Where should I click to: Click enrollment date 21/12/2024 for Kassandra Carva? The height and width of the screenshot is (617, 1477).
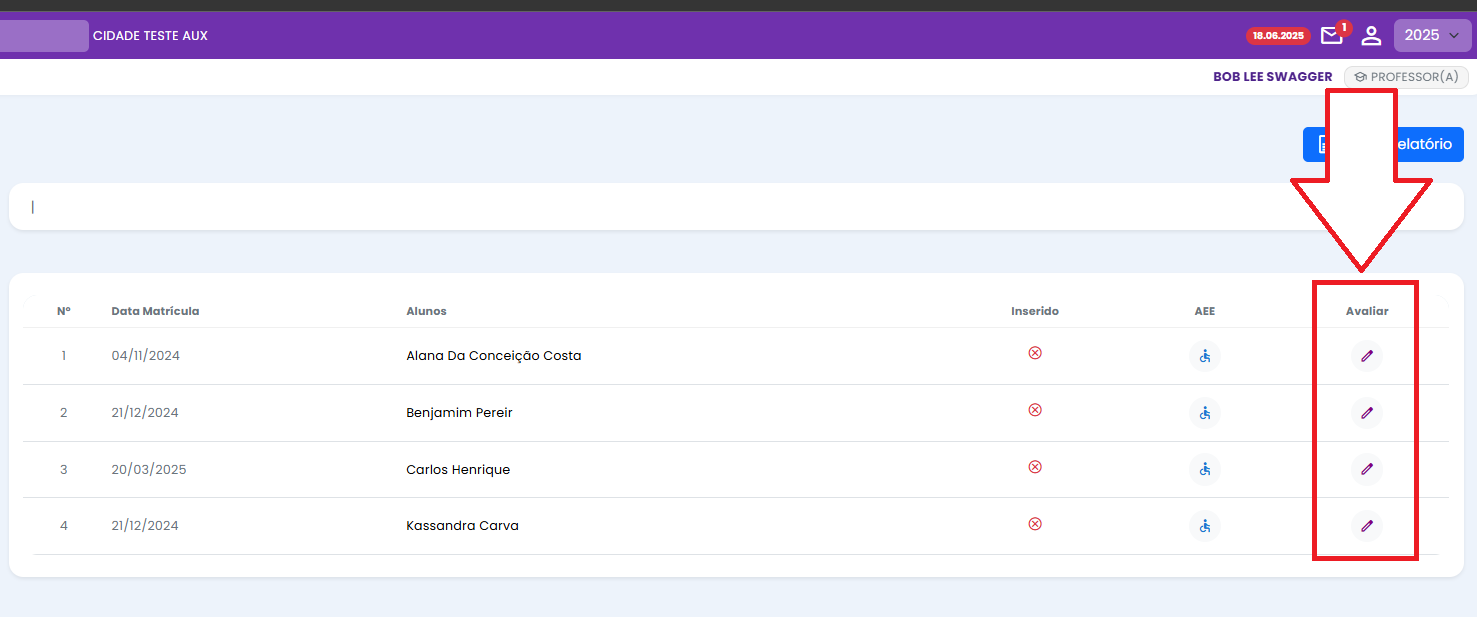coord(145,526)
